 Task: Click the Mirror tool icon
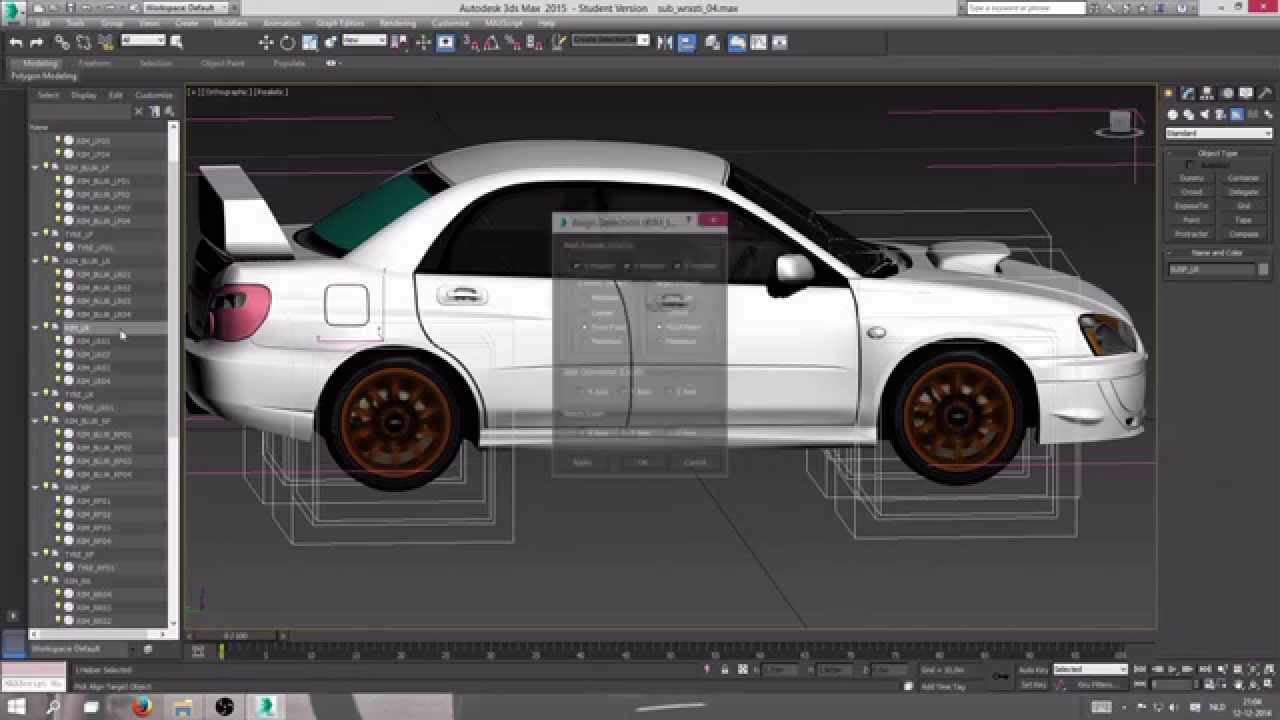click(x=664, y=42)
